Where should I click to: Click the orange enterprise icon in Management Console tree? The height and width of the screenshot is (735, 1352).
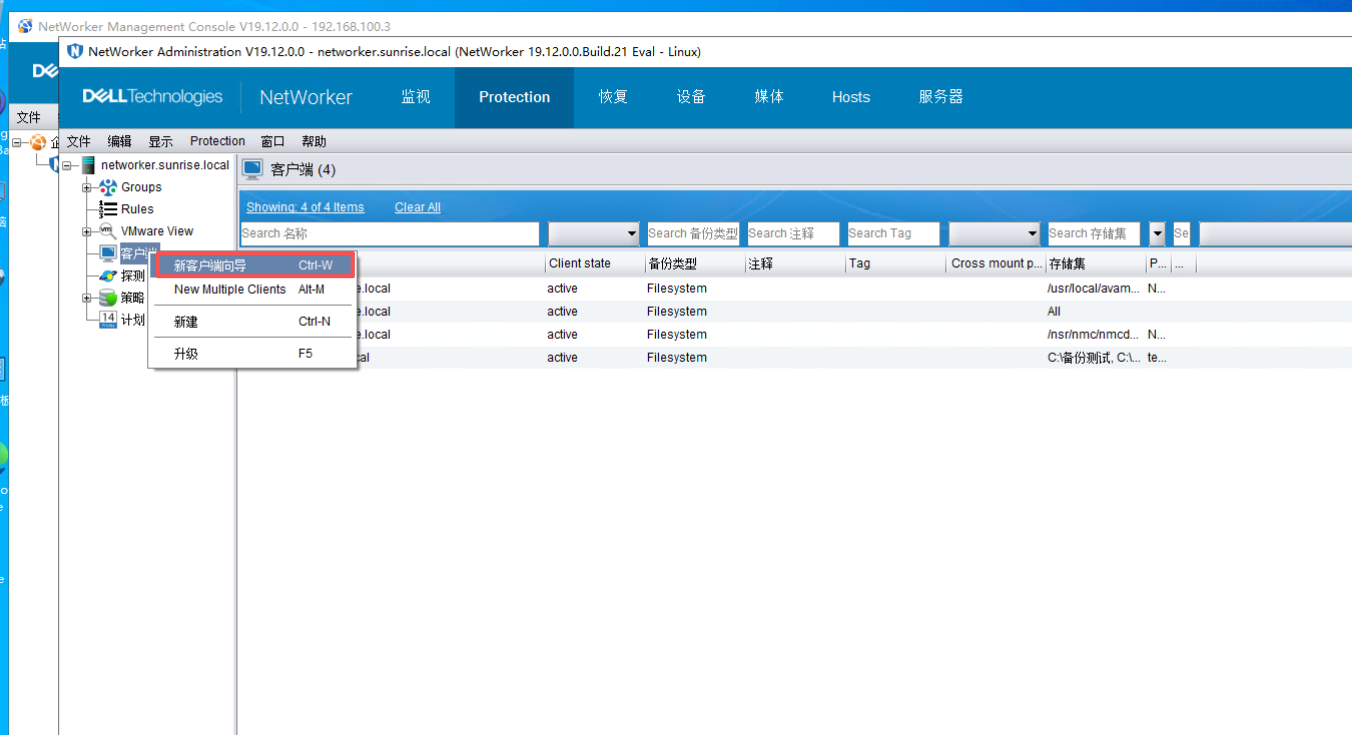(x=38, y=143)
